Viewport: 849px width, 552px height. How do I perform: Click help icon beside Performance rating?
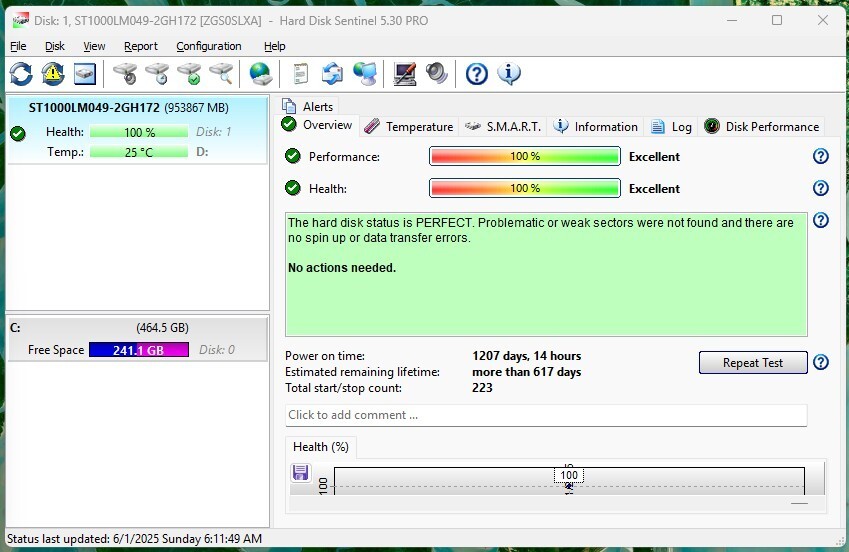pos(821,156)
